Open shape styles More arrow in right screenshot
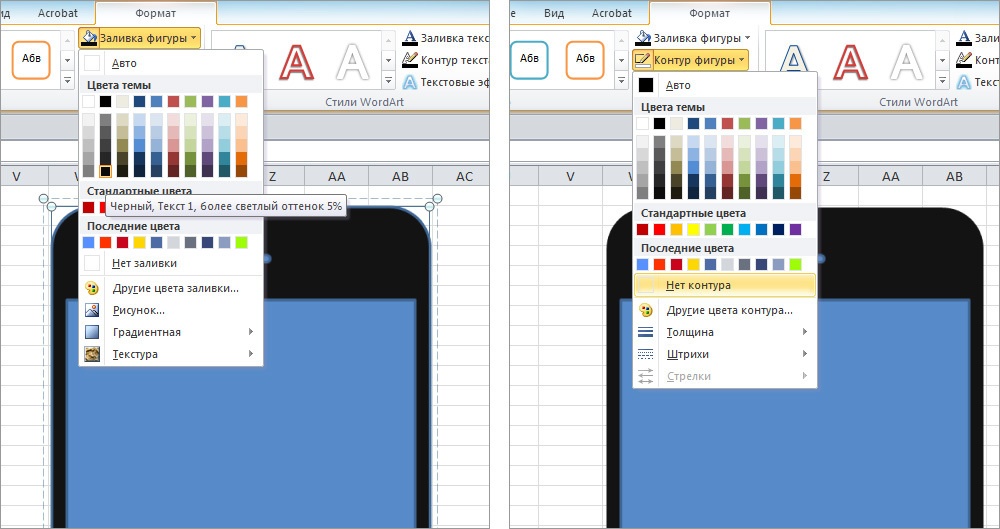 621,81
